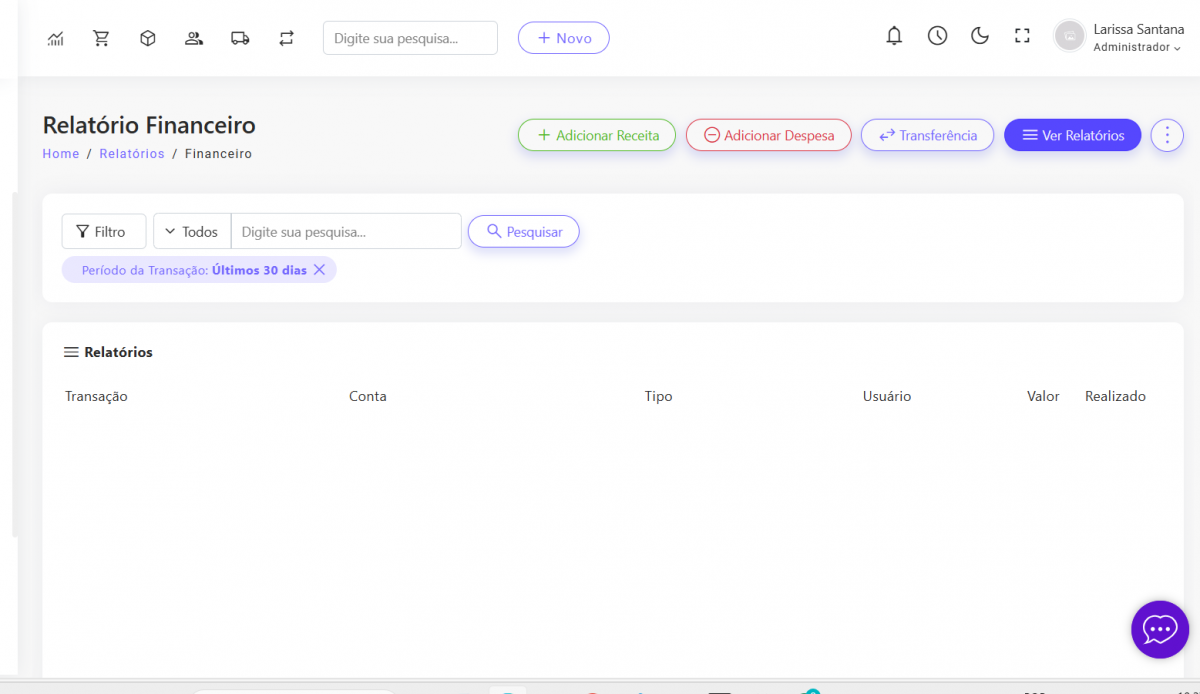
Task: Toggle fullscreen mode
Action: pos(1022,36)
